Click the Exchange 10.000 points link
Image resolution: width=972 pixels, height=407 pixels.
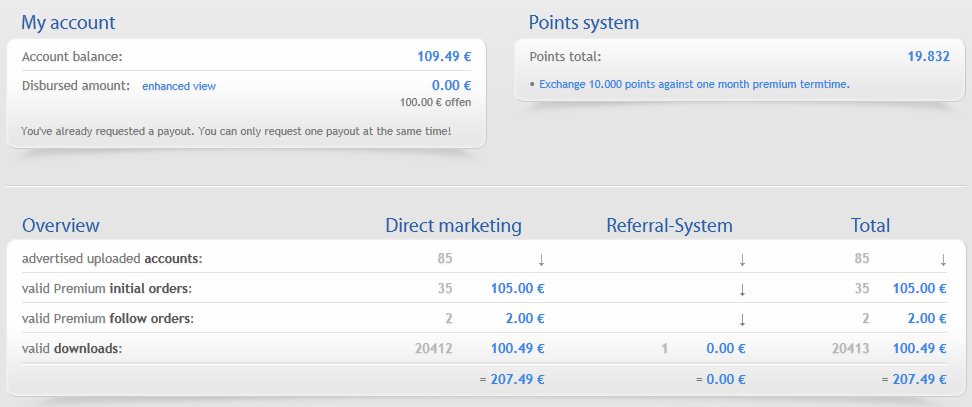coord(694,84)
